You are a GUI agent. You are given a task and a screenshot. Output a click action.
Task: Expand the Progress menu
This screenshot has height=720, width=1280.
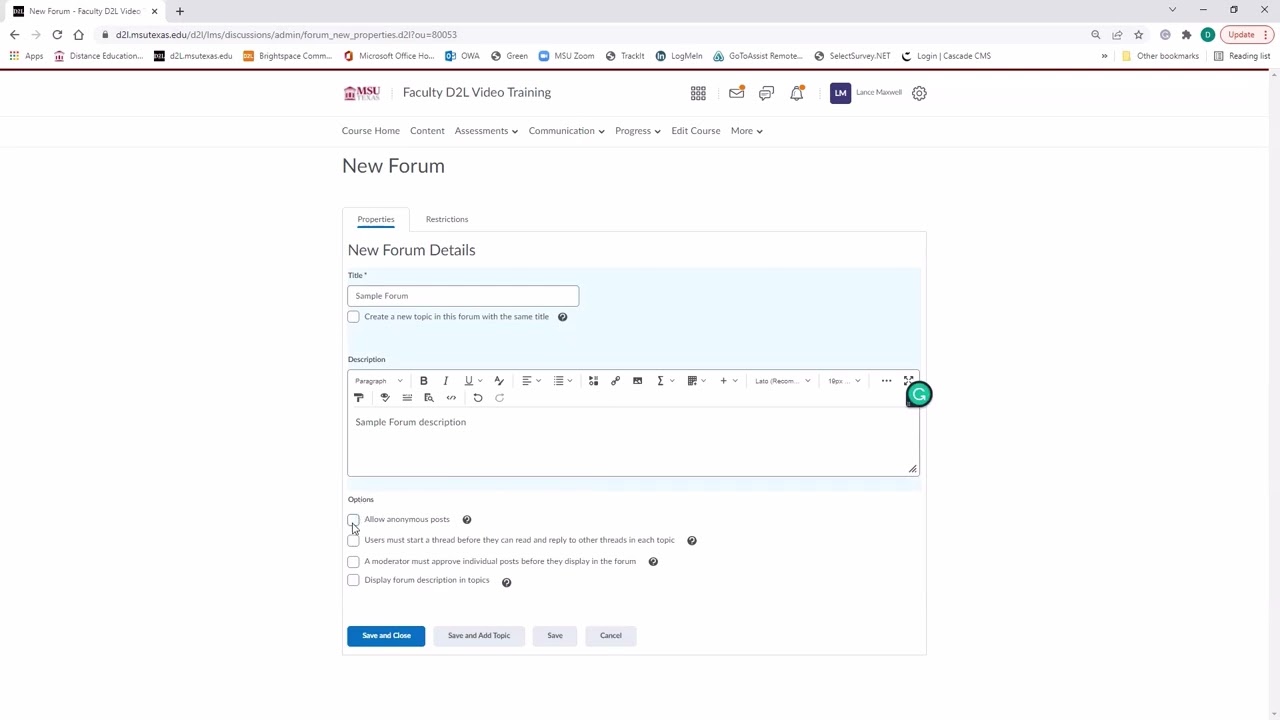point(638,131)
